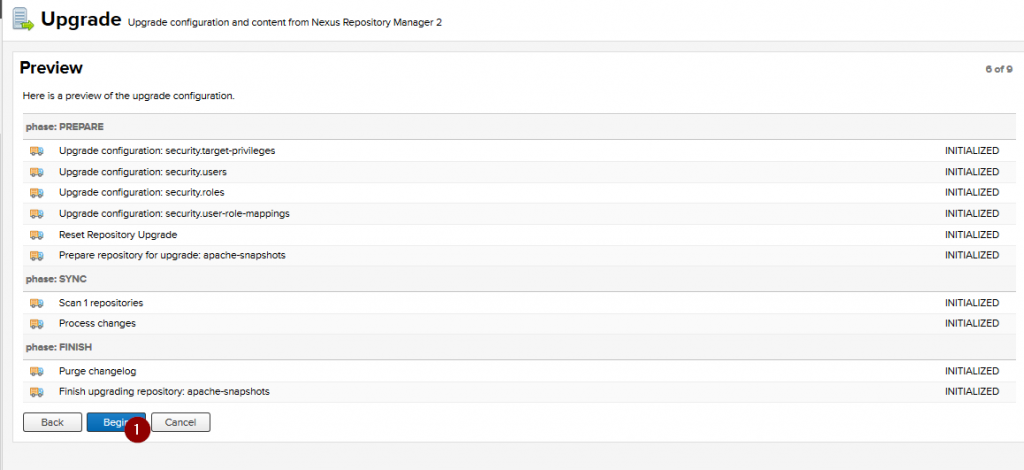Image resolution: width=1024 pixels, height=470 pixels.
Task: Click the red step marker numbered 1
Action: tap(137, 430)
